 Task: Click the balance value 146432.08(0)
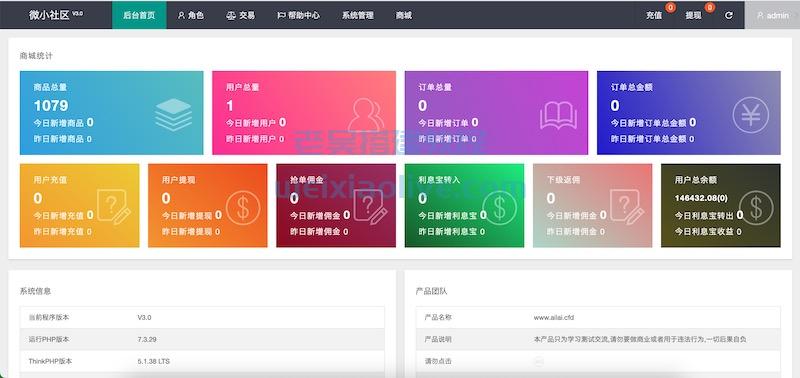pyautogui.click(x=702, y=198)
